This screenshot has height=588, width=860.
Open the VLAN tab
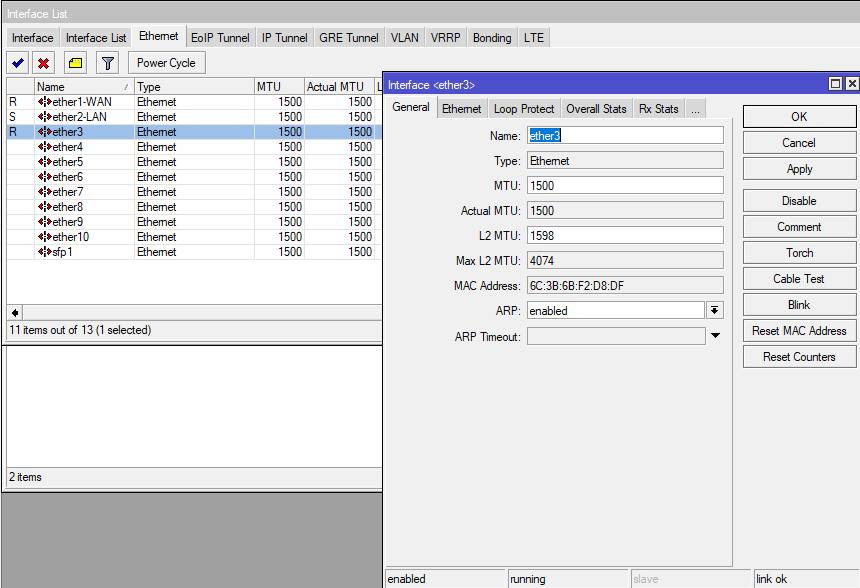405,38
